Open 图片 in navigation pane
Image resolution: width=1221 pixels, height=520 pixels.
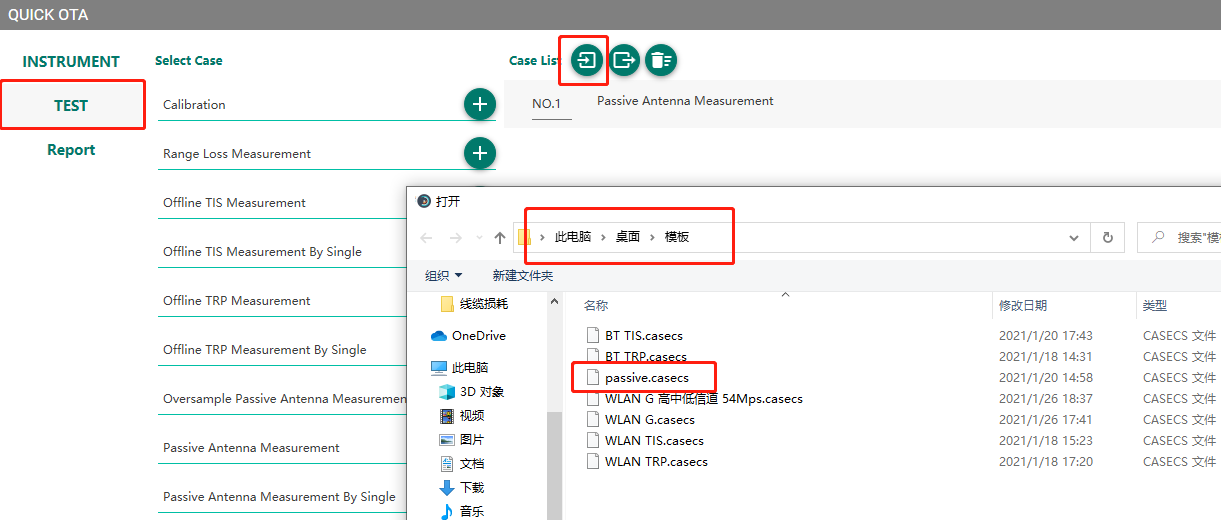[x=462, y=440]
